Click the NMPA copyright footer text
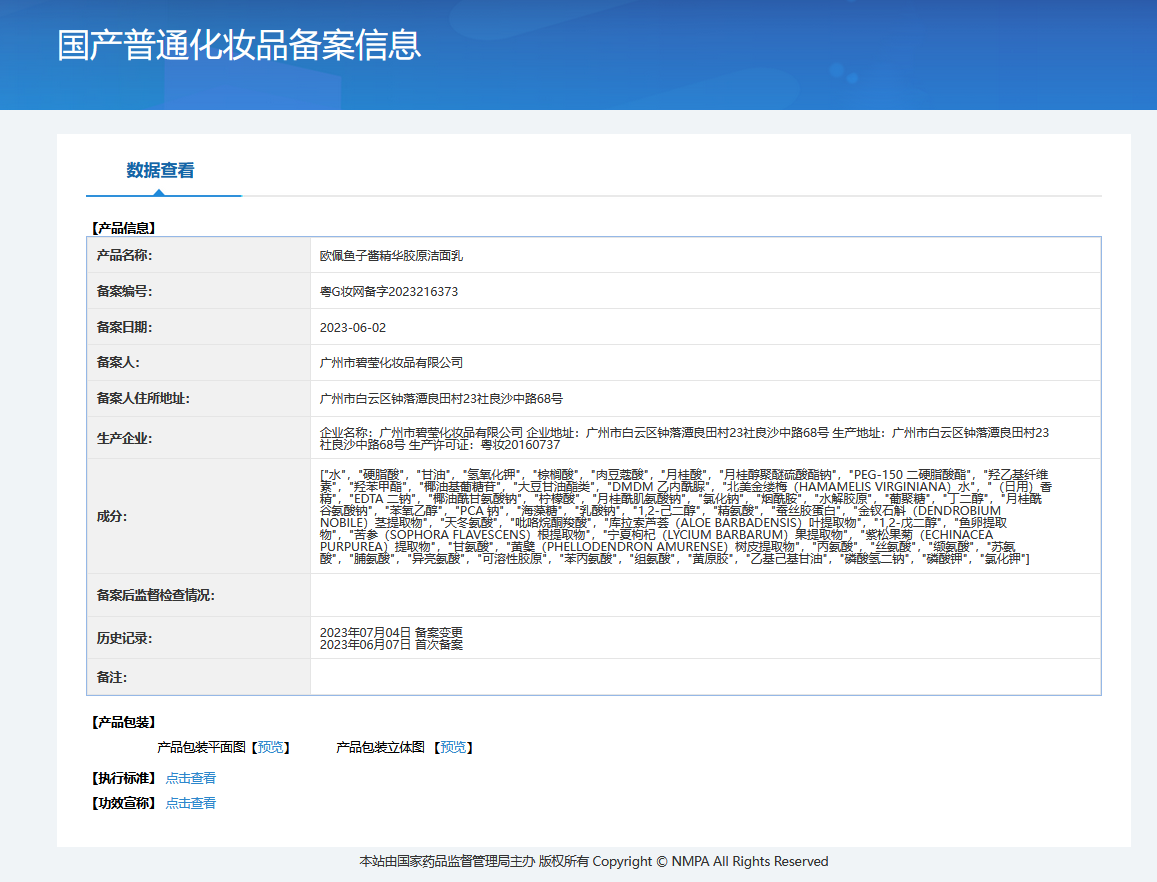The width and height of the screenshot is (1157, 882). pos(593,861)
